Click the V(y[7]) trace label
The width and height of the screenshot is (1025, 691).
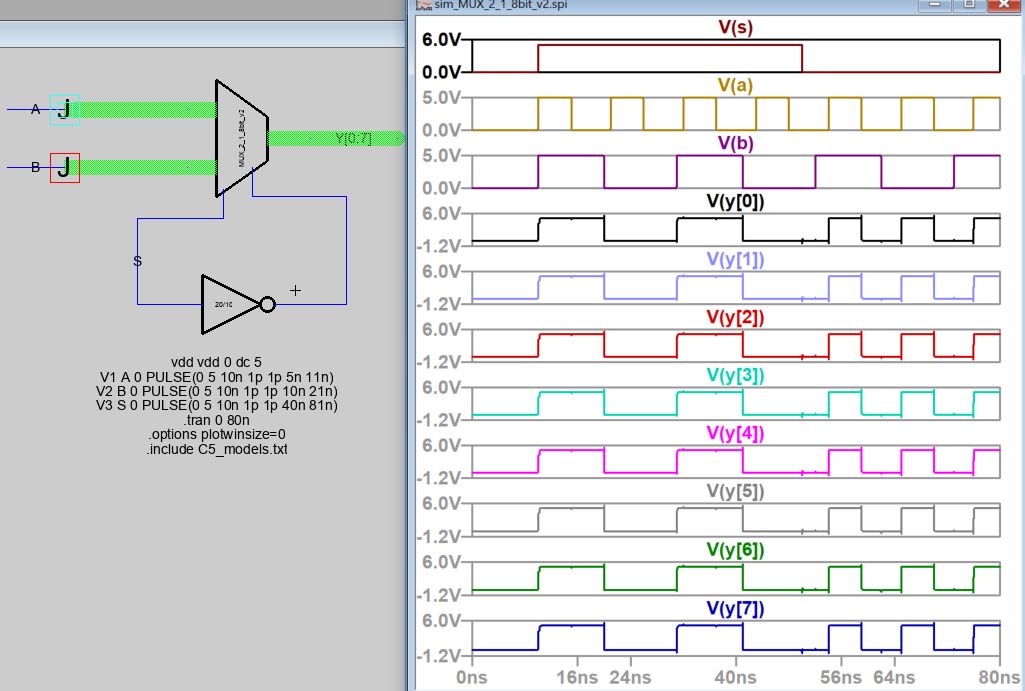coord(735,608)
